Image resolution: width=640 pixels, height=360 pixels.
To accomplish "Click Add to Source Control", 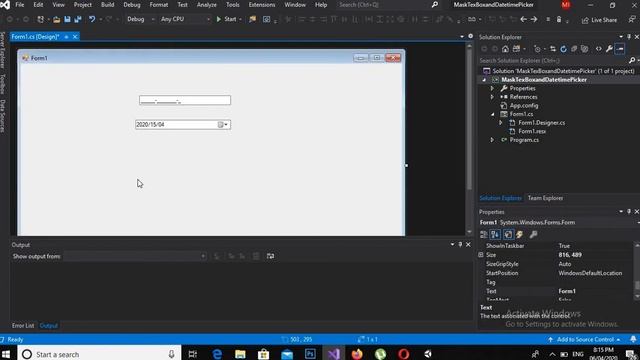I will click(x=584, y=340).
